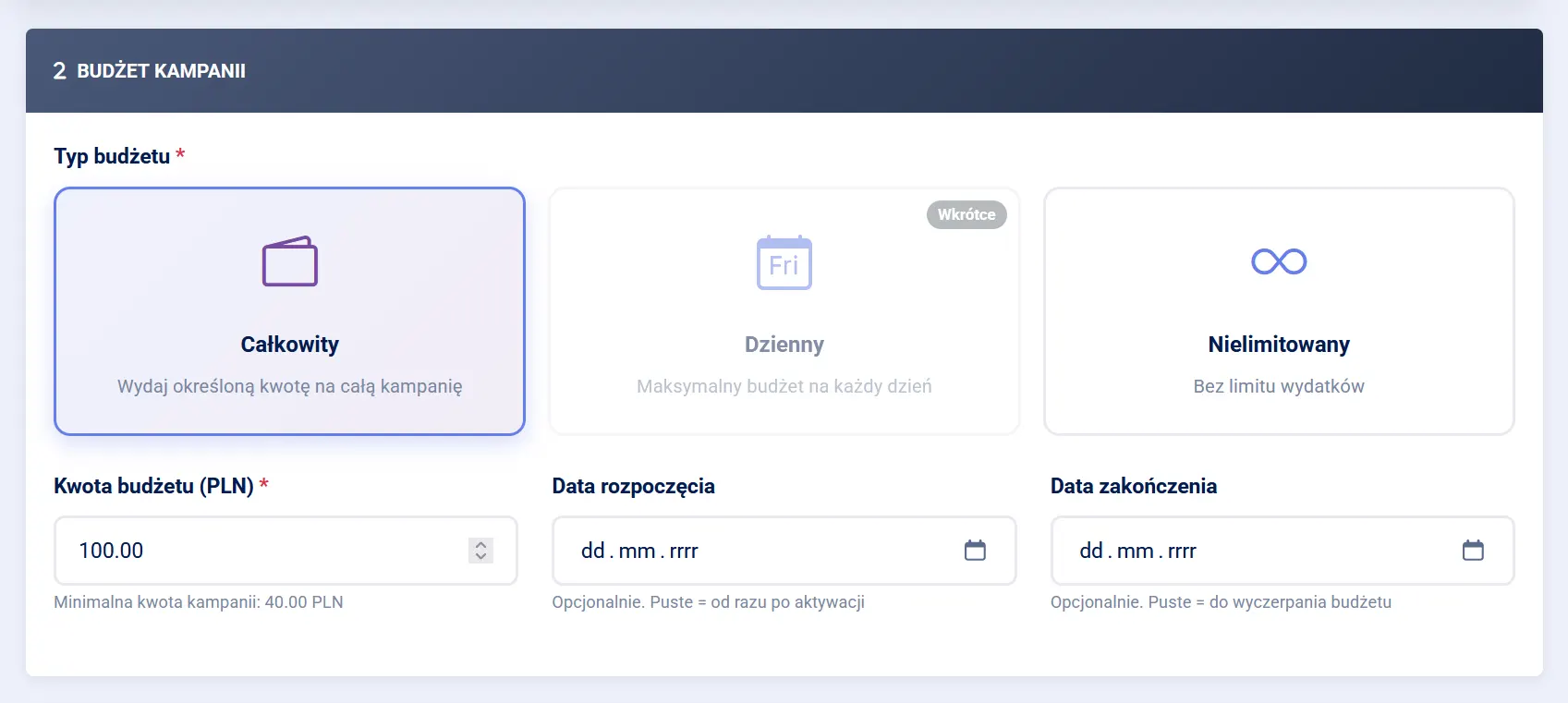The height and width of the screenshot is (703, 1568).
Task: Click the Fri calendar icon
Action: [x=784, y=262]
